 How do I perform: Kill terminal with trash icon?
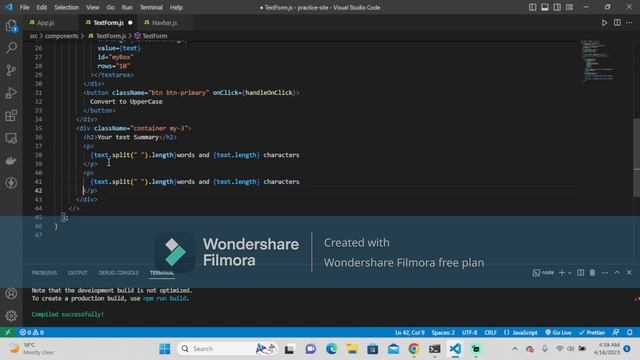(x=592, y=273)
